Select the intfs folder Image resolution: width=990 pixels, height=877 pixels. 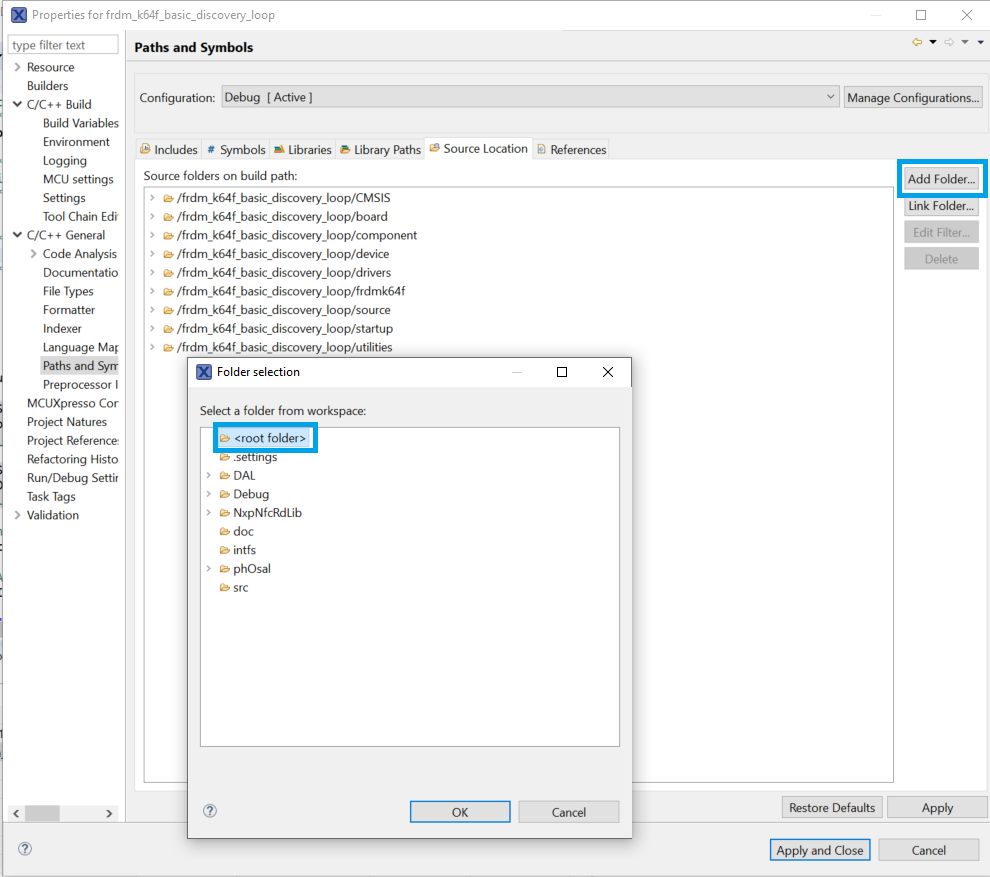pyautogui.click(x=244, y=550)
